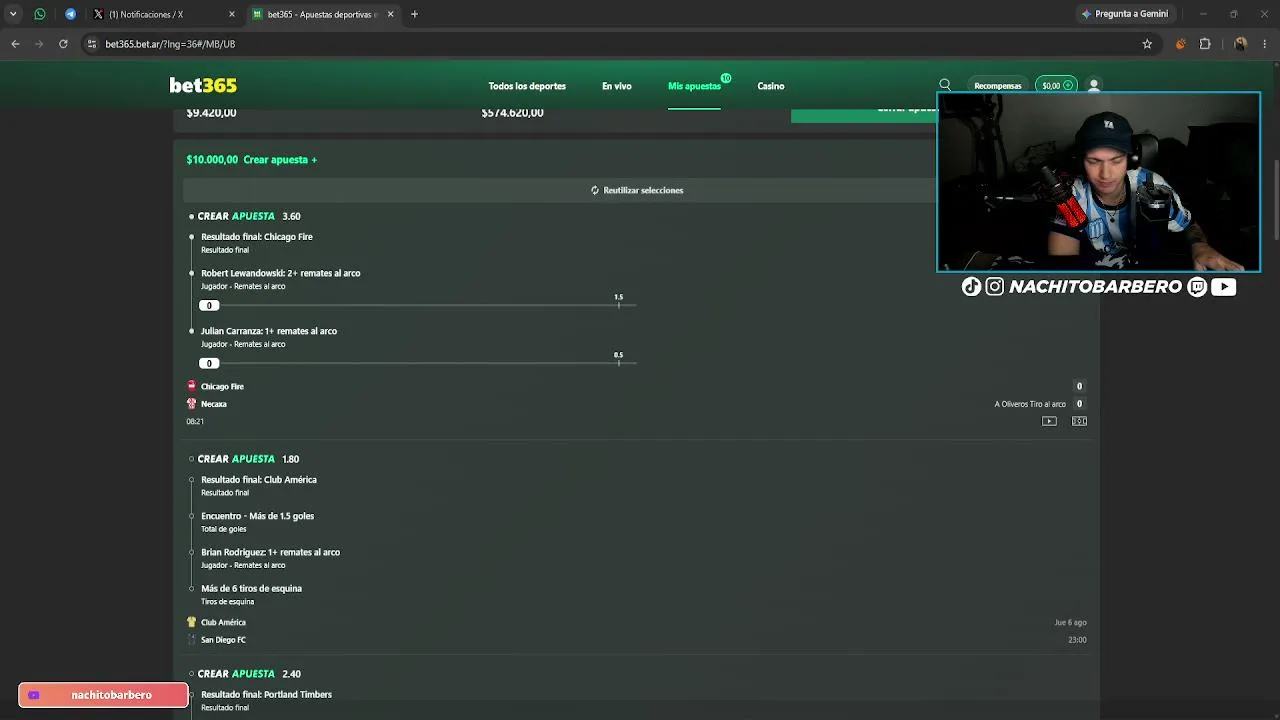Click the Lewandowski shots progress bar

tap(417, 305)
